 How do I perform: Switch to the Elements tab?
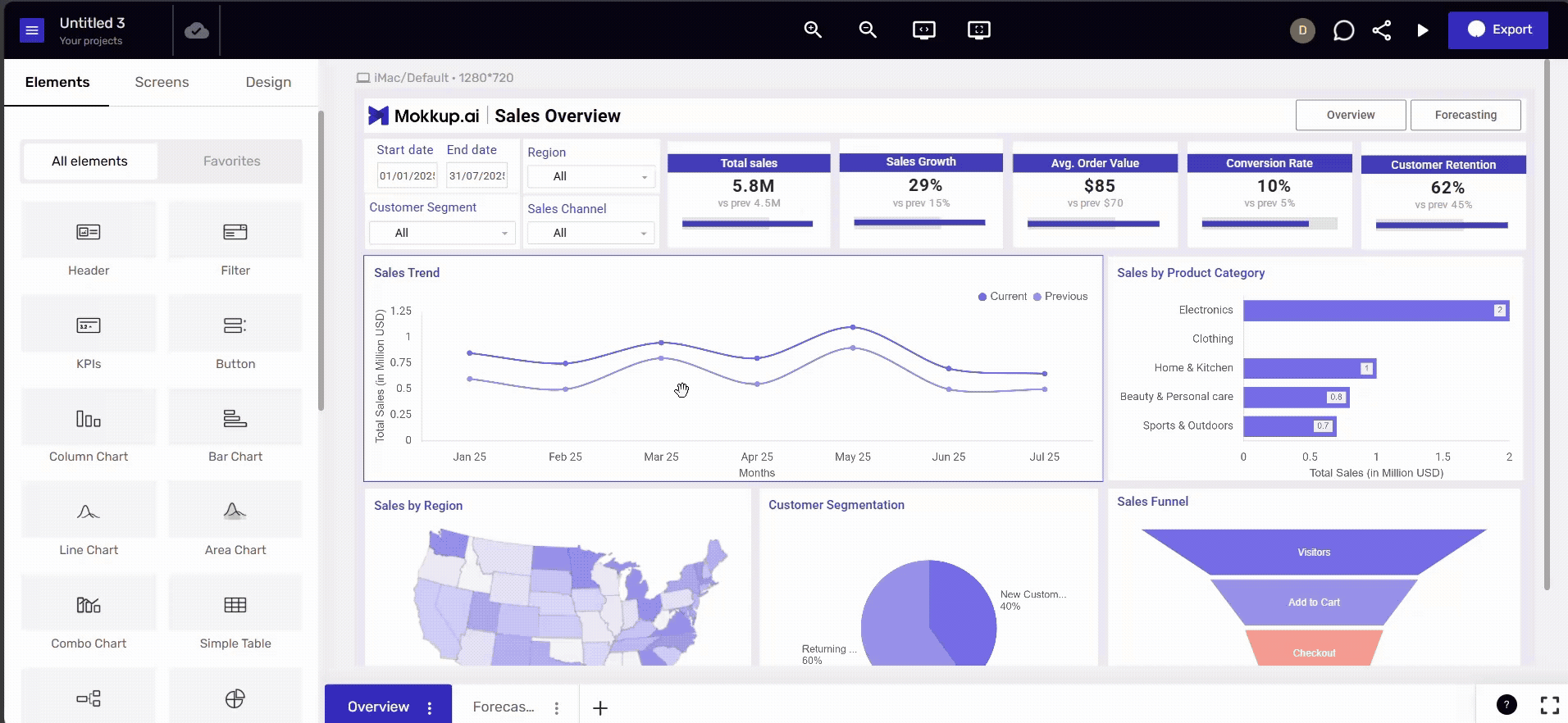pos(57,82)
